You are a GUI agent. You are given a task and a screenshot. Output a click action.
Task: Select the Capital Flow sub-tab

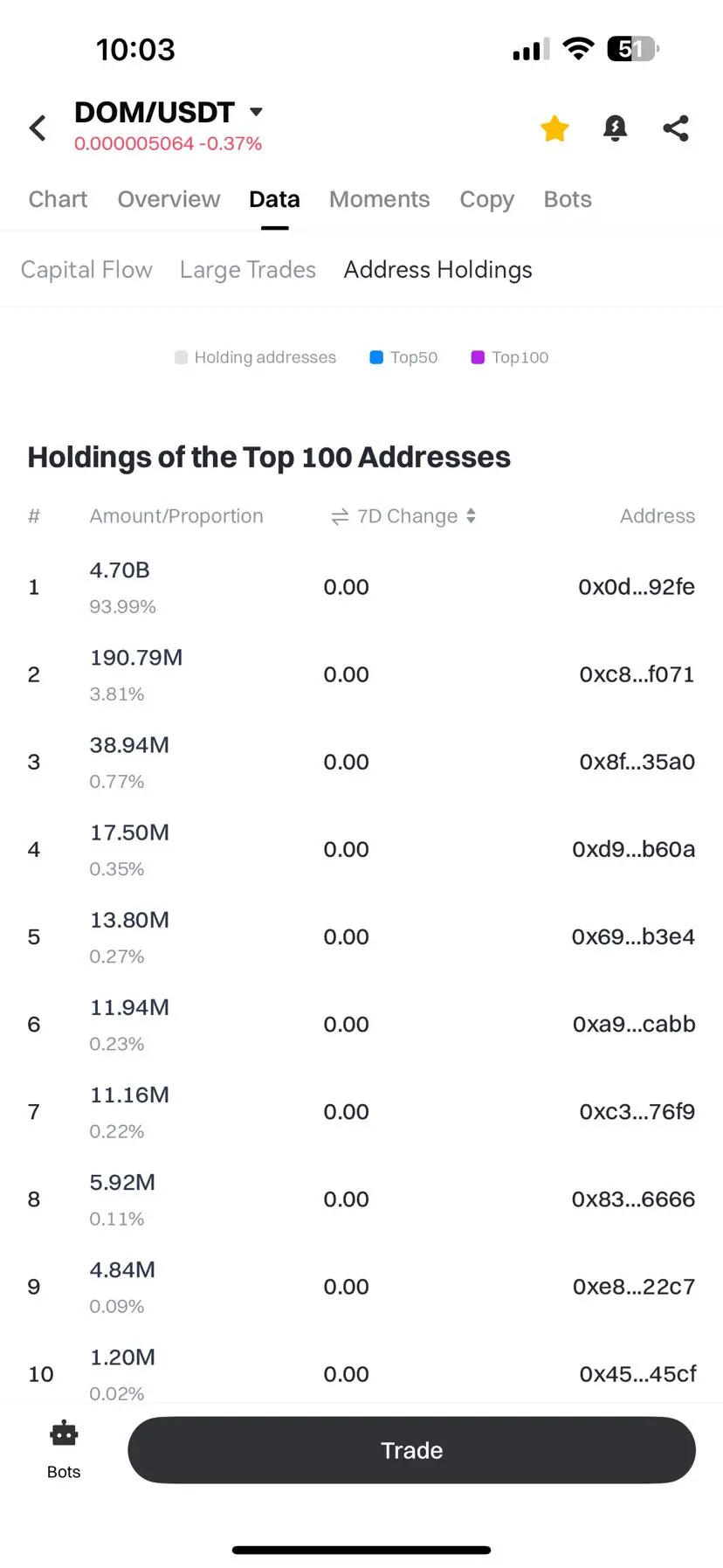pyautogui.click(x=86, y=270)
